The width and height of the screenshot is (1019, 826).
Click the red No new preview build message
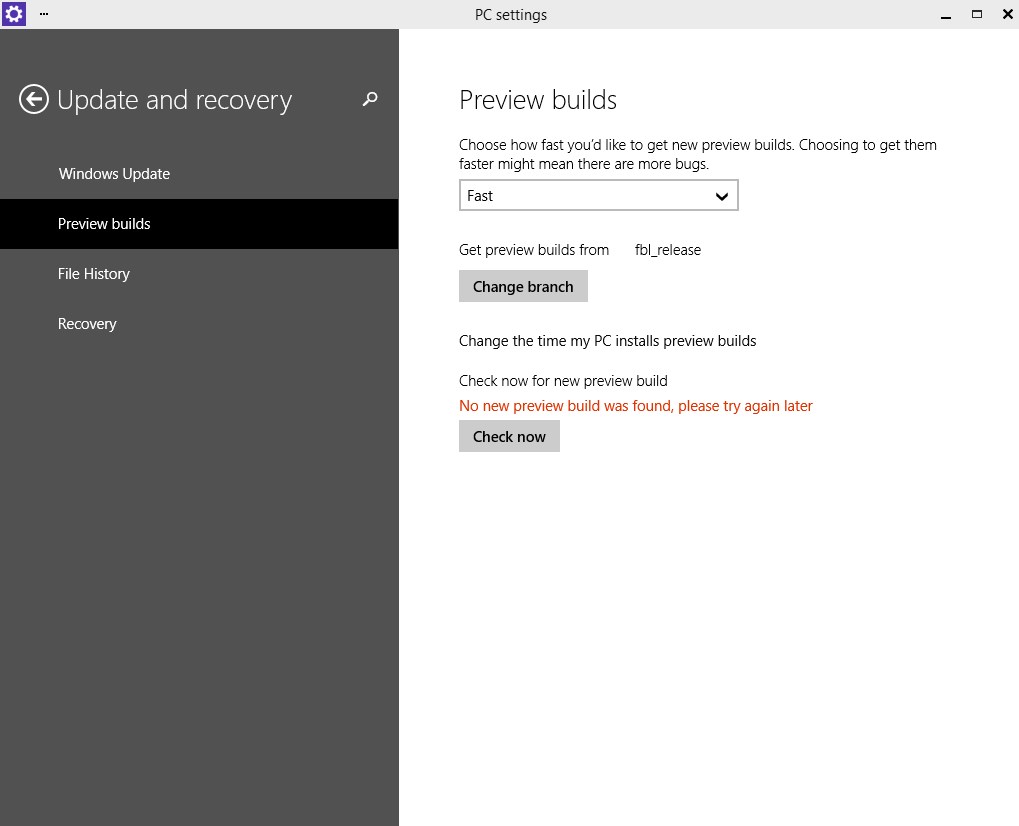(636, 406)
